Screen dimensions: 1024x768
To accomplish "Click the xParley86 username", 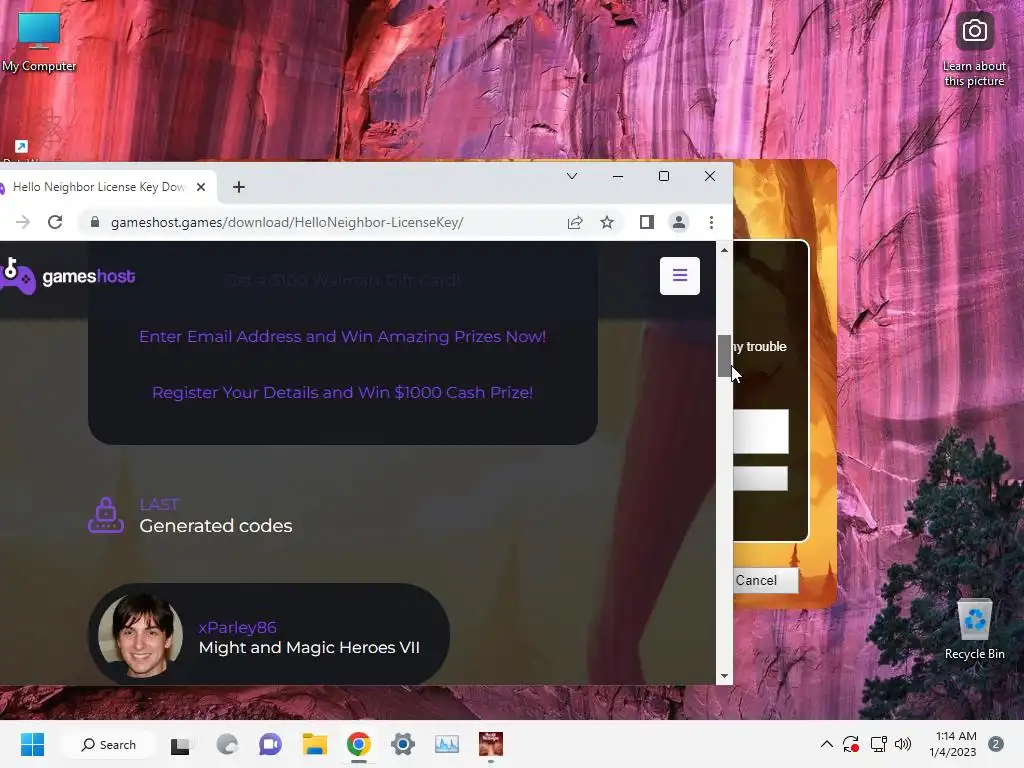I will click(238, 627).
